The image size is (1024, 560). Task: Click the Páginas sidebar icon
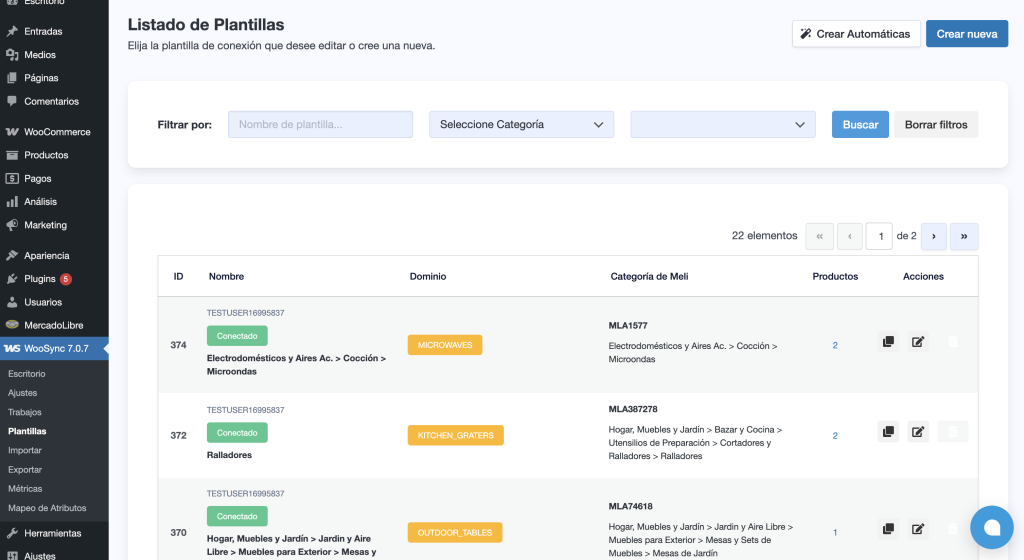pos(12,78)
